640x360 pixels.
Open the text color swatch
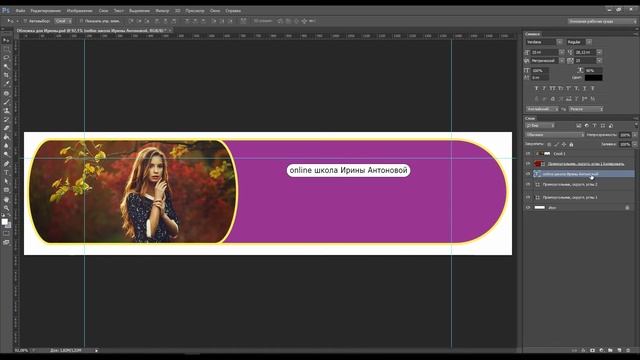(x=593, y=78)
